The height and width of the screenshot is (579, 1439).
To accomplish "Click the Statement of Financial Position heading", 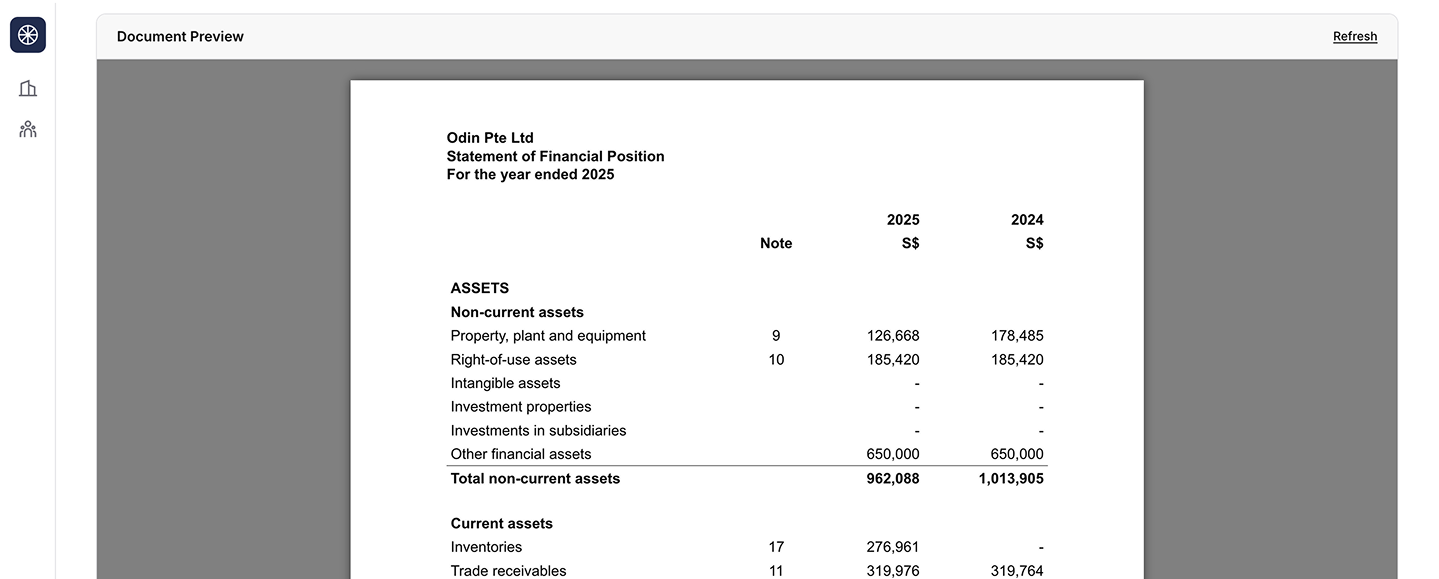I will coord(555,156).
